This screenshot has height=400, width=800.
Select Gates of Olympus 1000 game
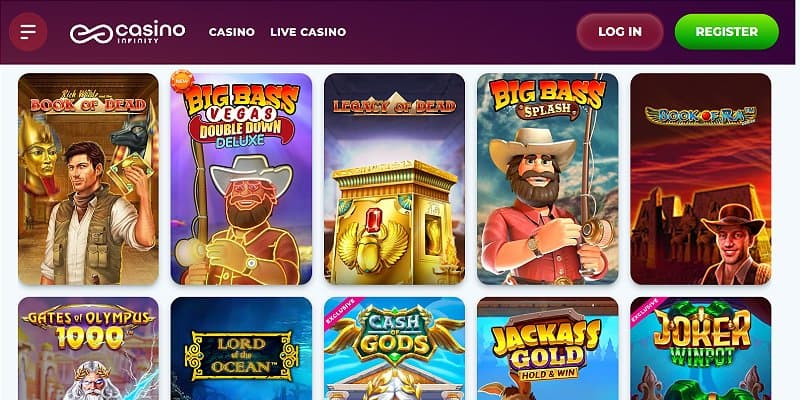[88, 348]
